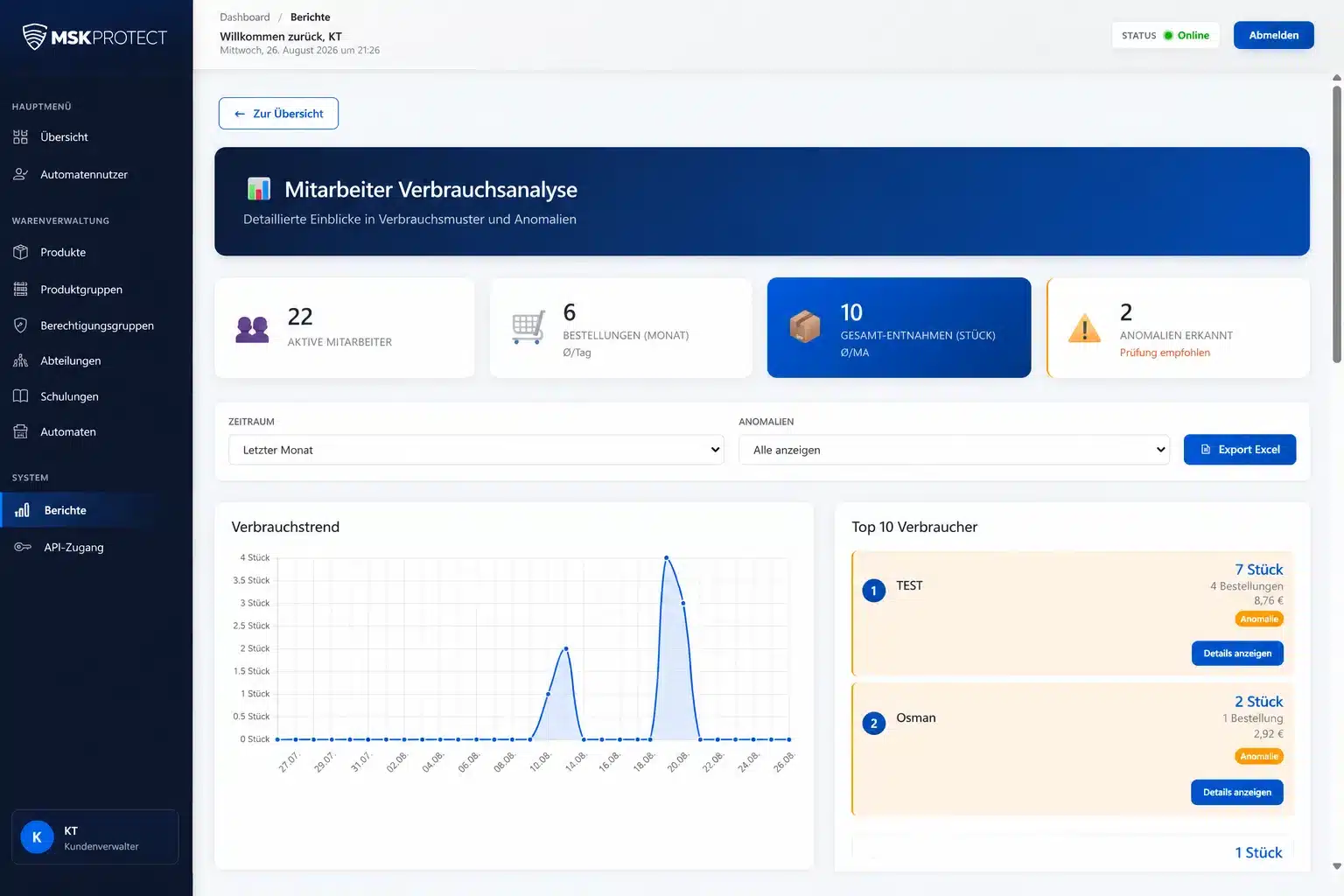The width and height of the screenshot is (1344, 896).
Task: Click 'Prüfung empfohlen' text
Action: [1165, 353]
